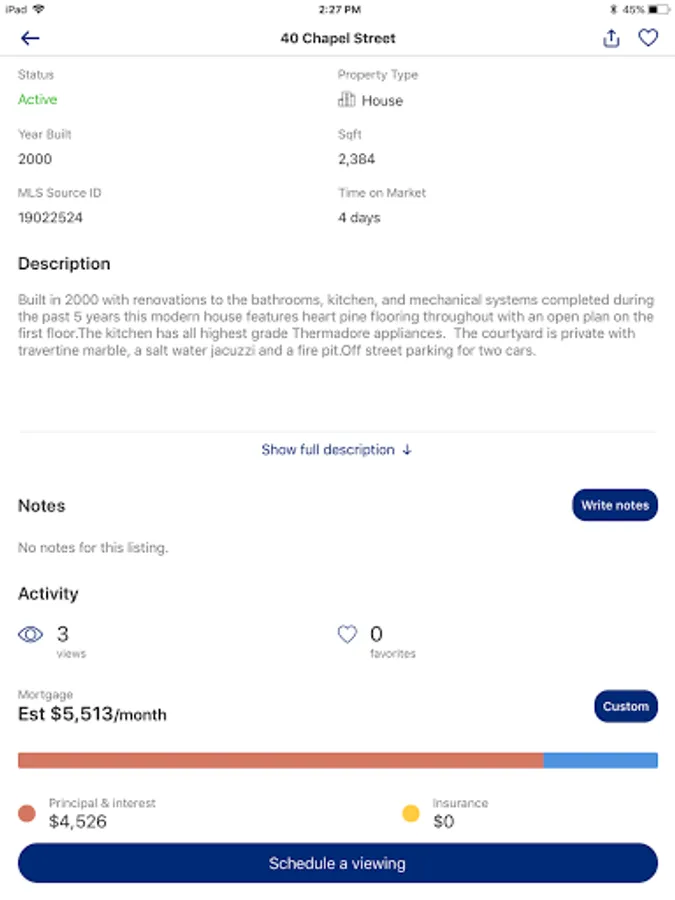Screen dimensions: 675x900
Task: Click the red segment of mortgage bar
Action: [x=281, y=761]
